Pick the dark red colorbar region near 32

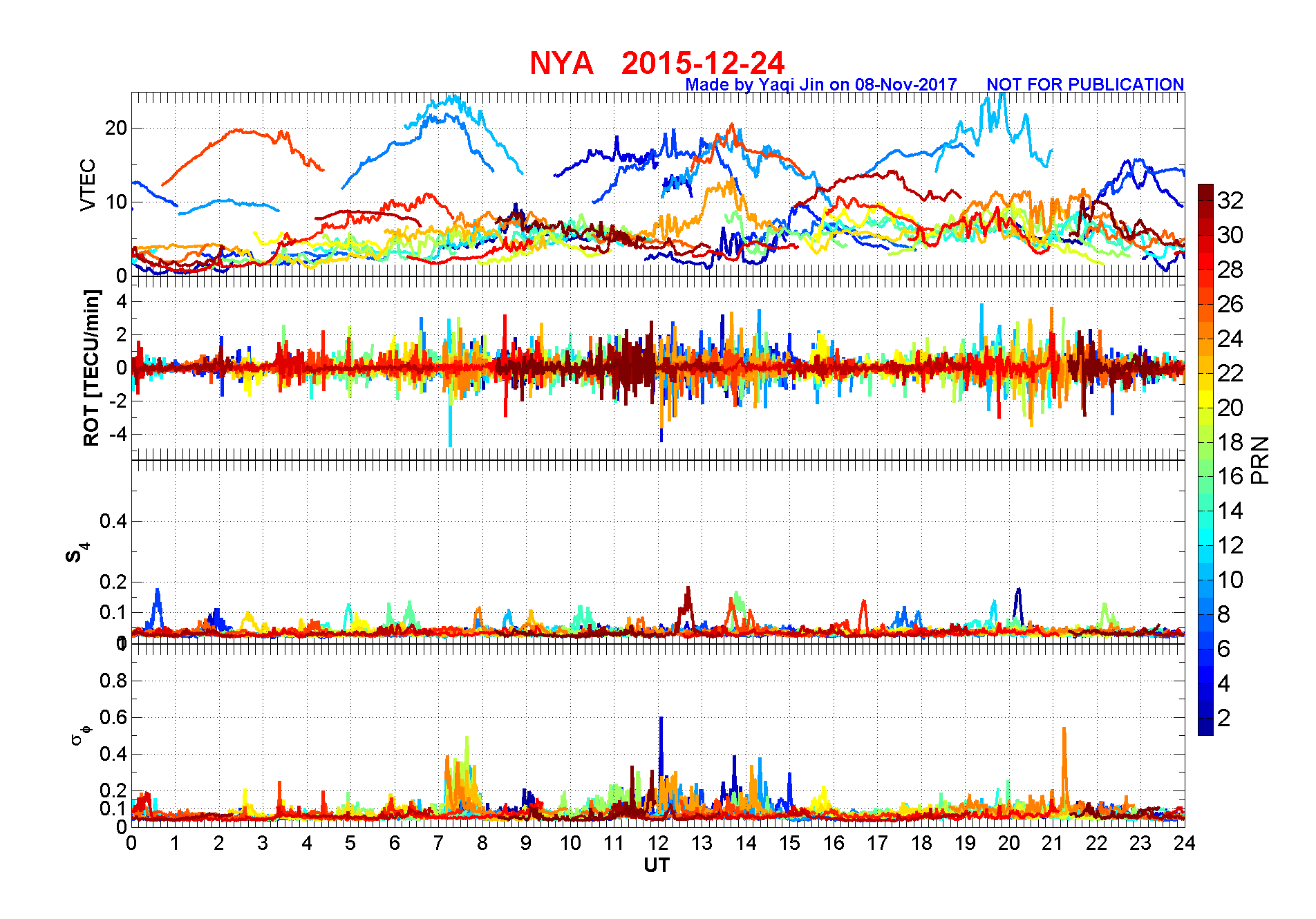coord(1205,200)
